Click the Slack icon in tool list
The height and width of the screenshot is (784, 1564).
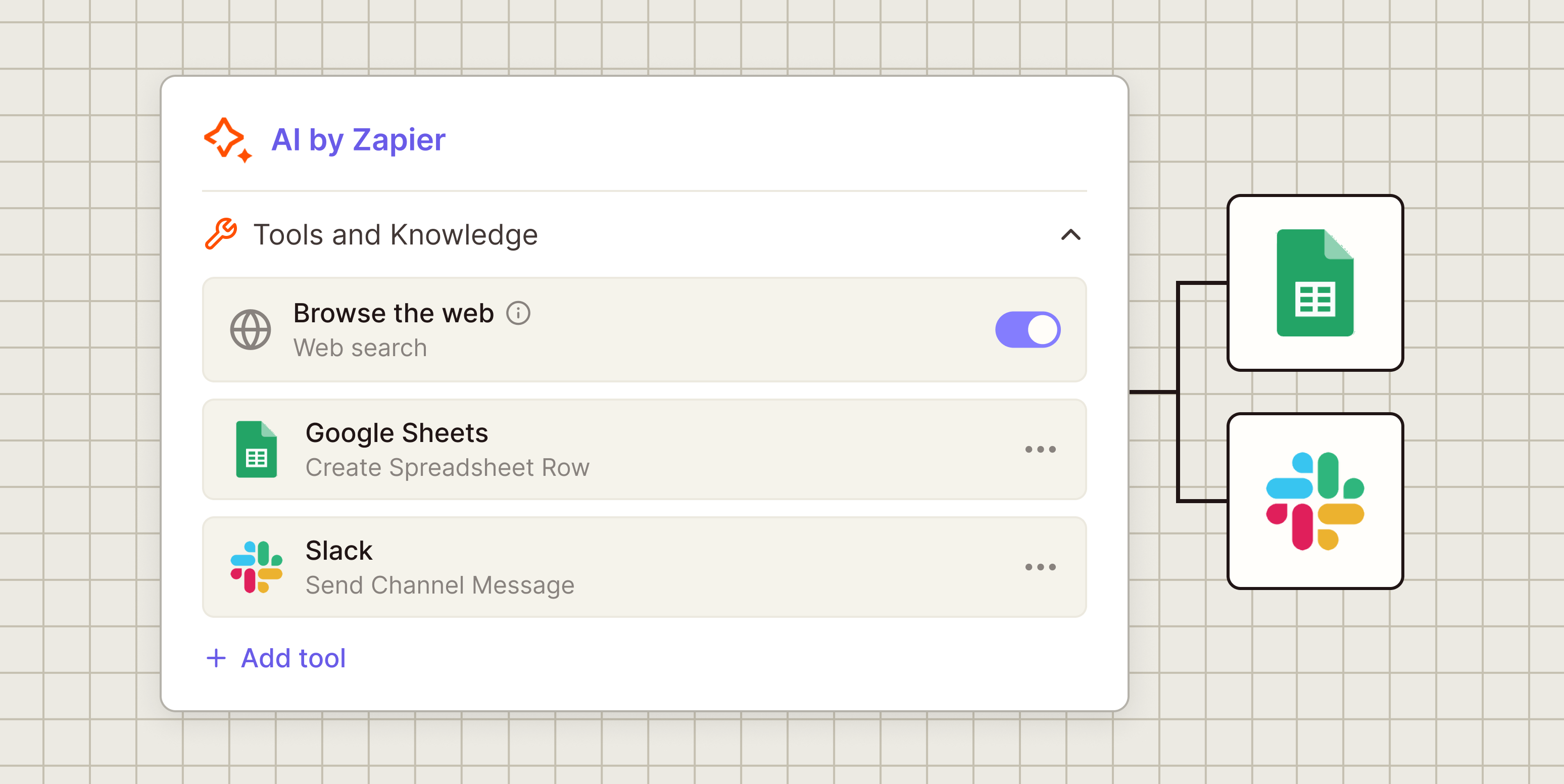256,567
